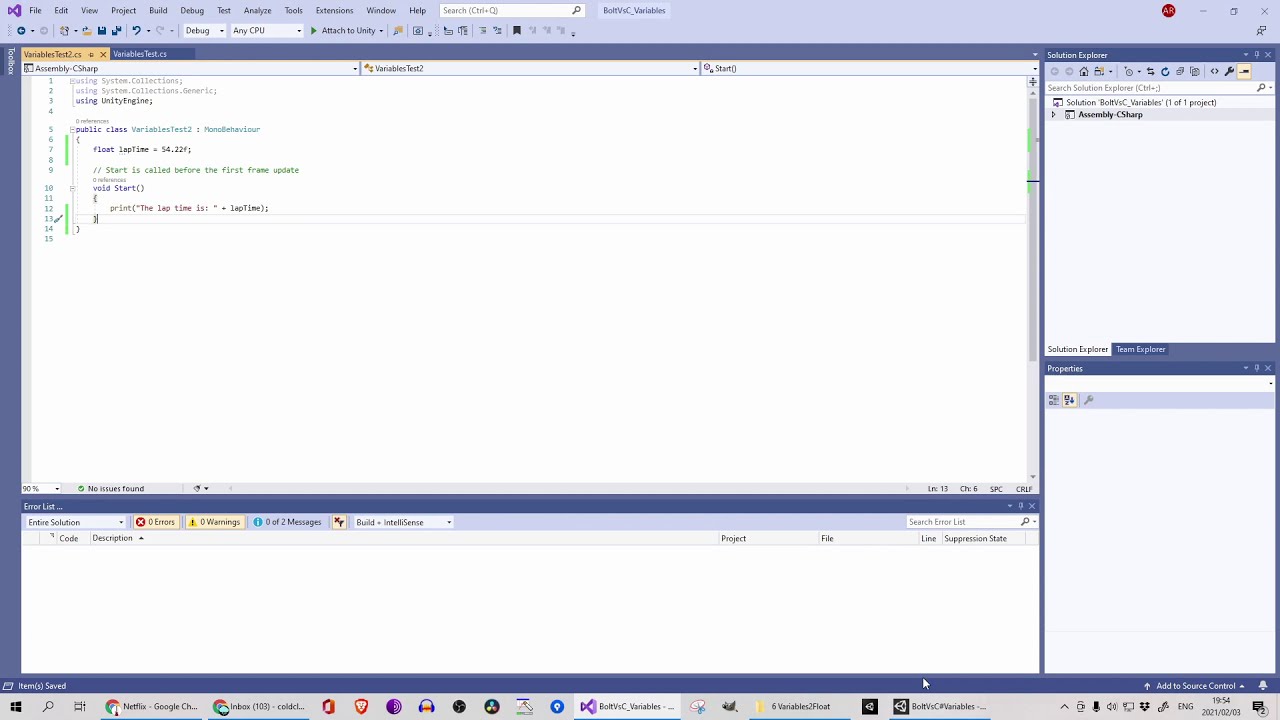Open the Build menu

click(x=158, y=10)
